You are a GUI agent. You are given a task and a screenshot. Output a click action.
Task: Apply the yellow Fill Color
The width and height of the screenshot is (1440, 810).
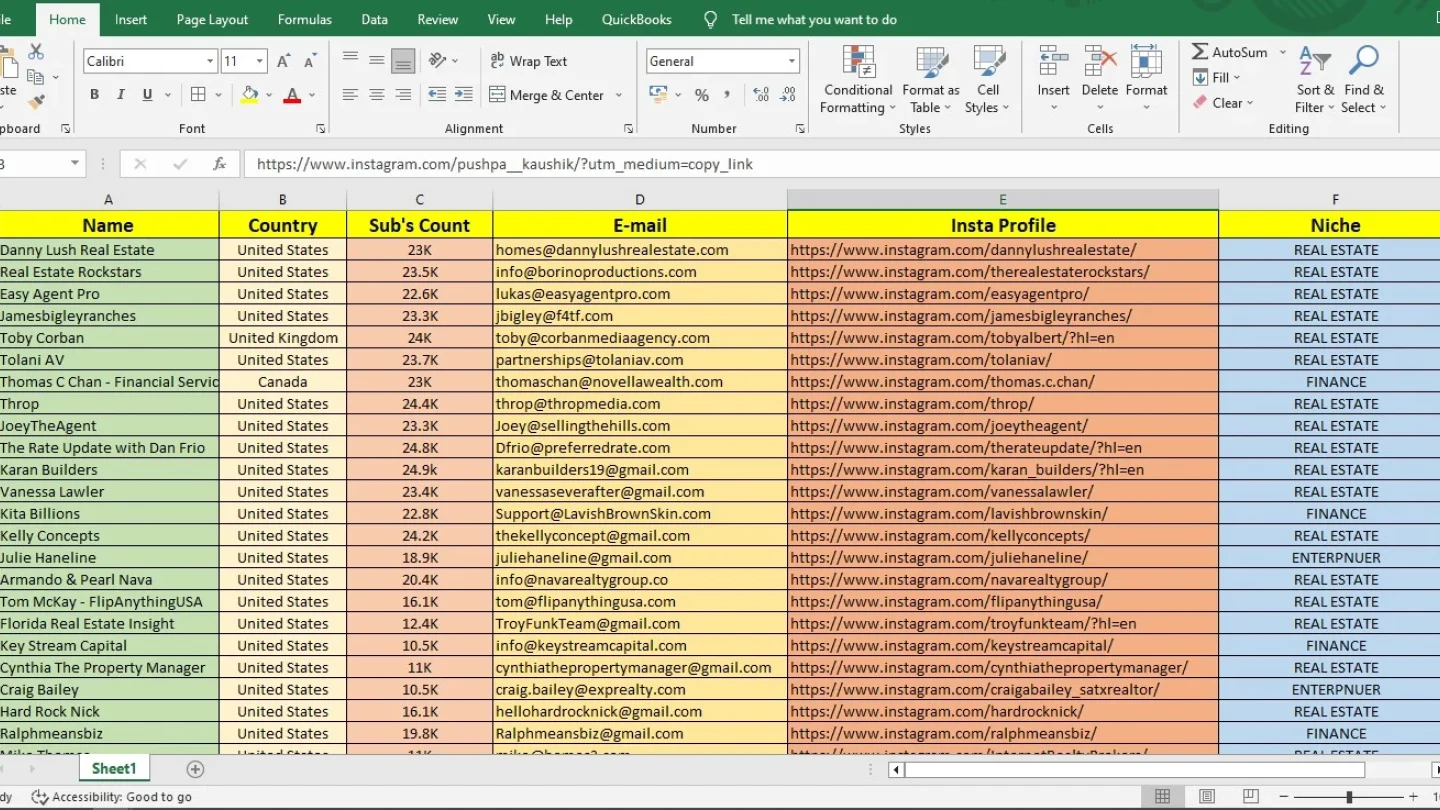click(x=250, y=95)
